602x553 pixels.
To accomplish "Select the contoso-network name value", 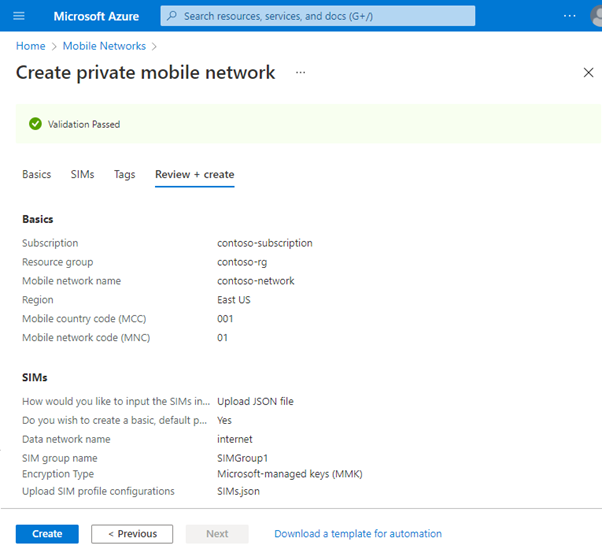I will (x=256, y=281).
